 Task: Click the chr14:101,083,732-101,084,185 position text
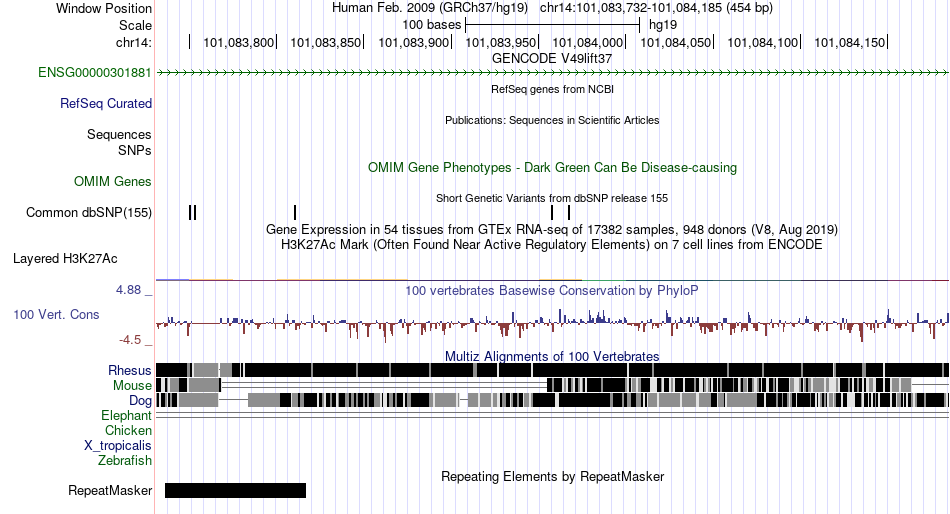click(x=656, y=8)
